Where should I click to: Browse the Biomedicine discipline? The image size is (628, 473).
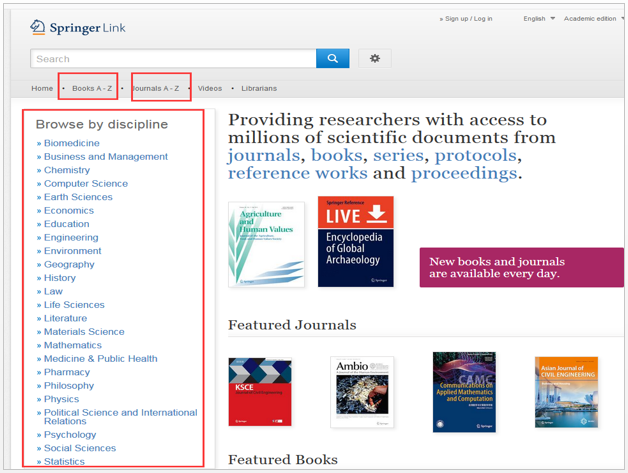pos(72,143)
